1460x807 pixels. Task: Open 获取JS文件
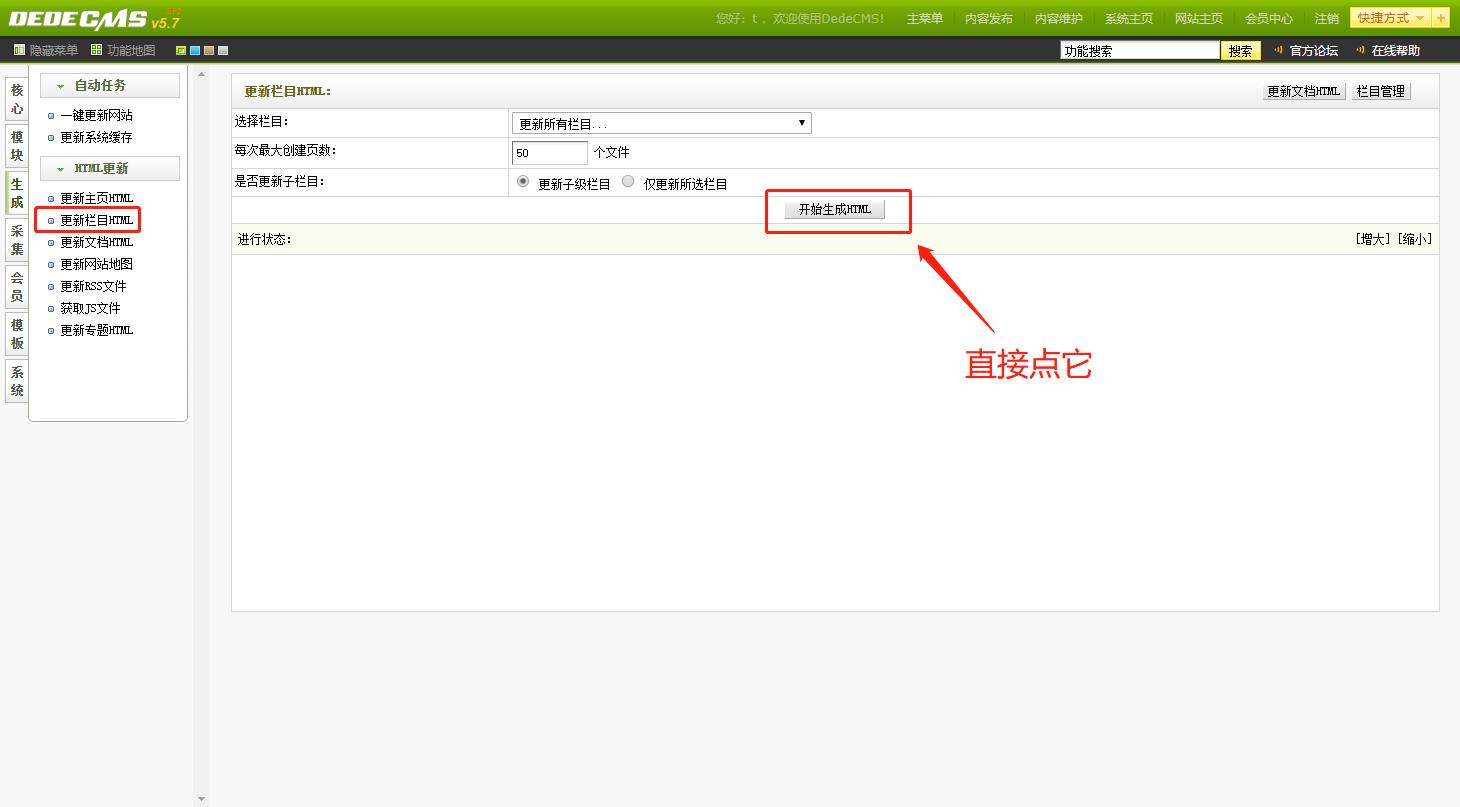90,308
